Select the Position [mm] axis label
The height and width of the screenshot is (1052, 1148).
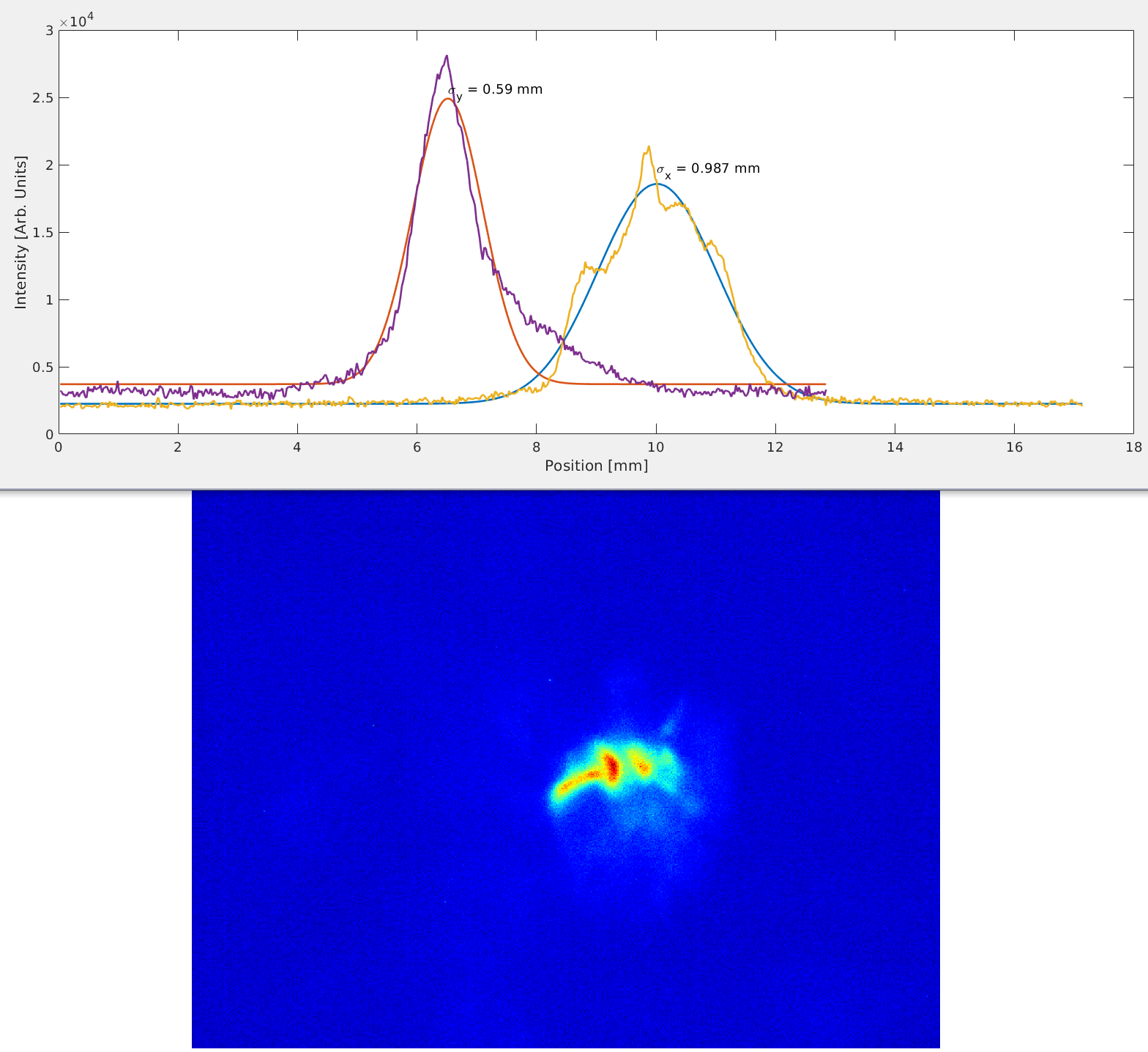pos(596,466)
